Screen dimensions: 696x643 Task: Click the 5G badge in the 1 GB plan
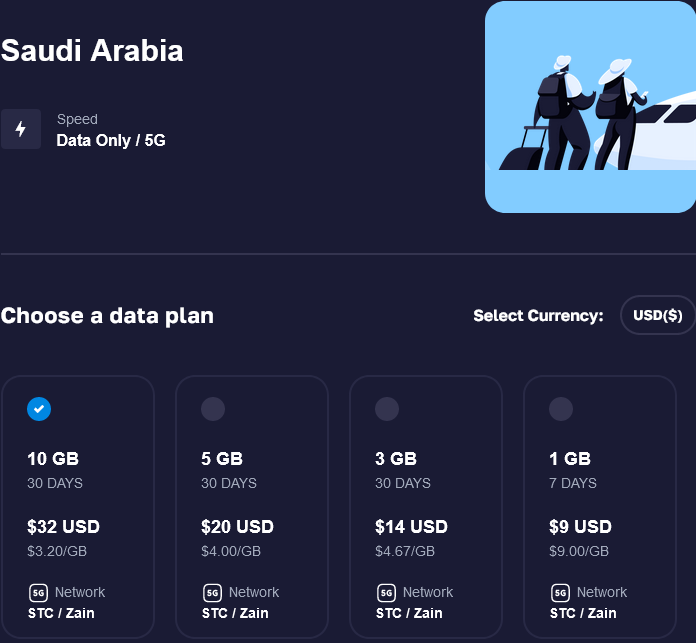[x=560, y=593]
